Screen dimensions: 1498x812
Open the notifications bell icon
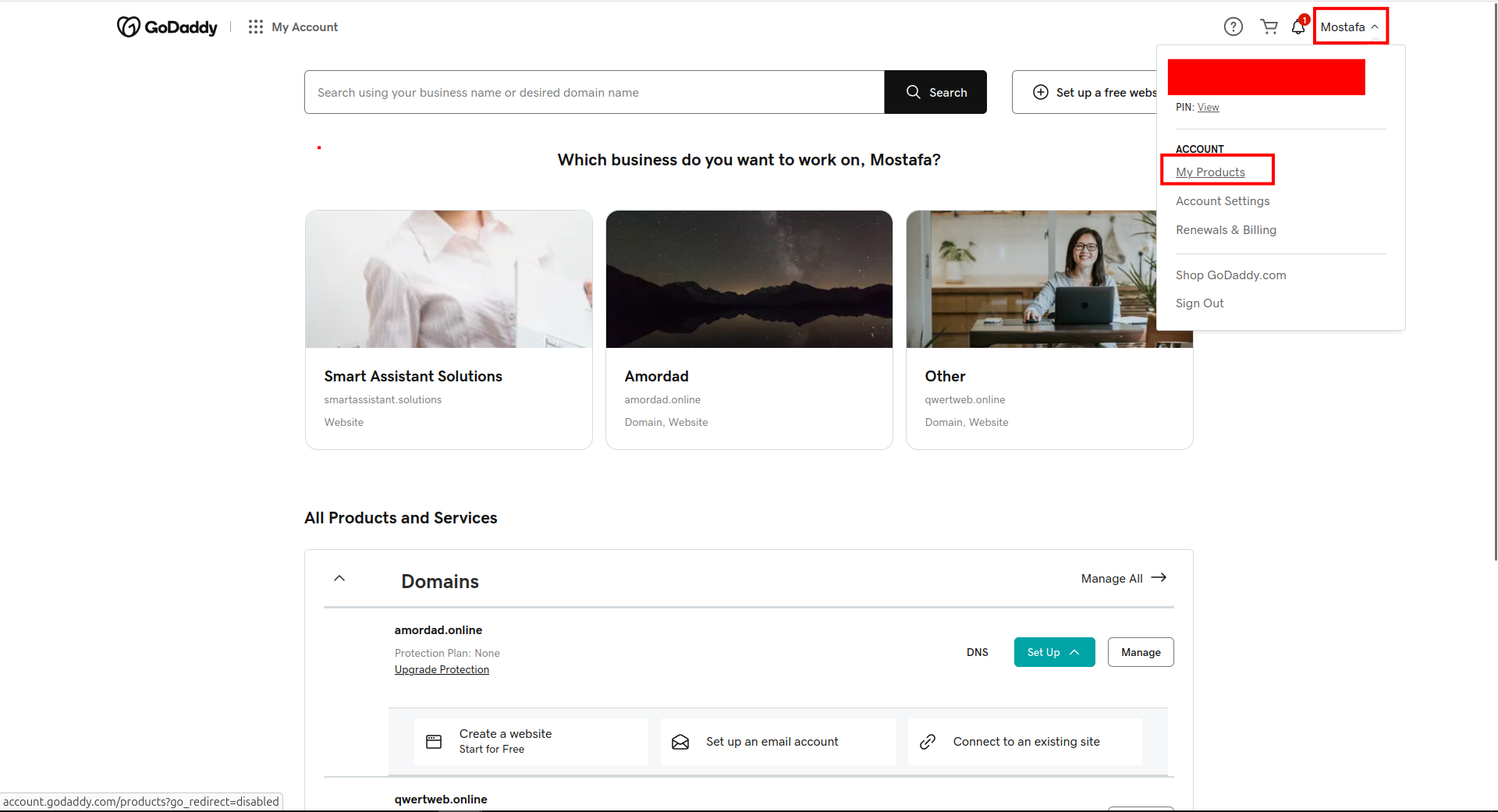[1297, 27]
